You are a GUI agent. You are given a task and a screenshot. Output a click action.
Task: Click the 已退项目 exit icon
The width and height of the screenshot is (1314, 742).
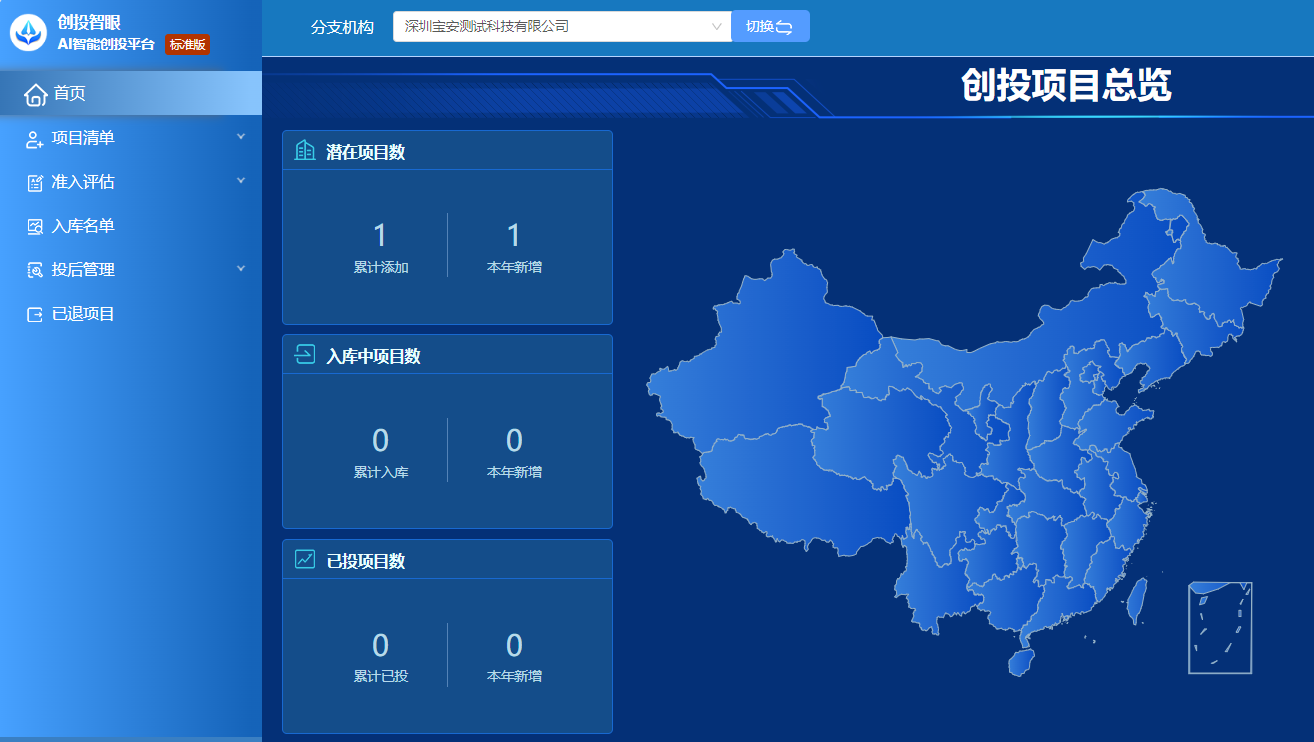tap(35, 314)
